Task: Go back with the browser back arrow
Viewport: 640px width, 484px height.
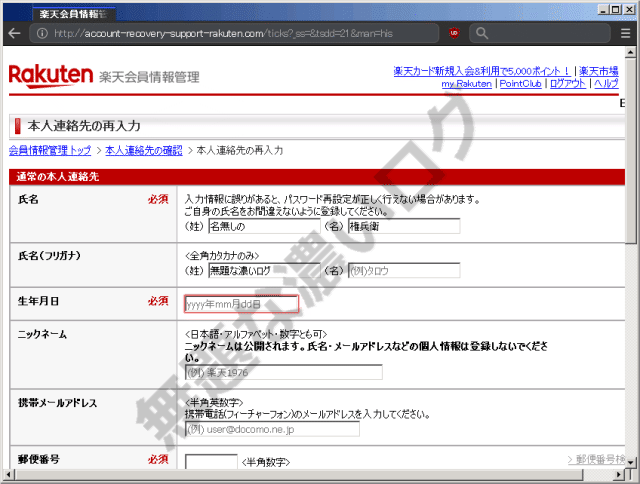Action: 14,33
